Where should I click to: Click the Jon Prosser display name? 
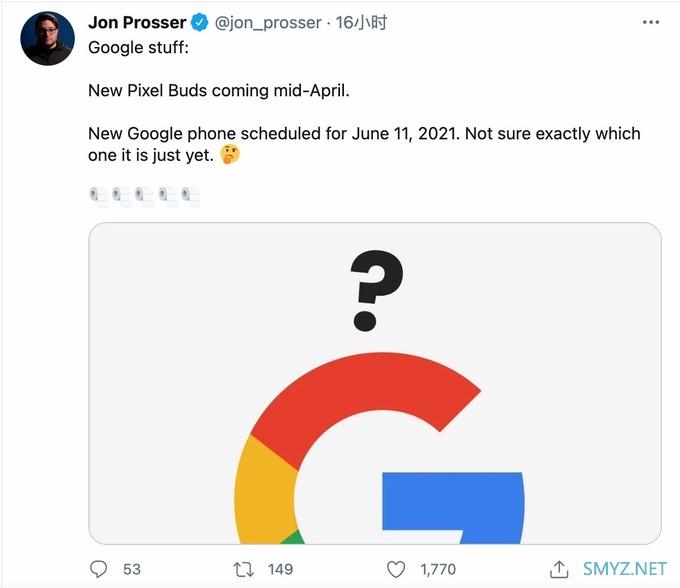point(137,23)
